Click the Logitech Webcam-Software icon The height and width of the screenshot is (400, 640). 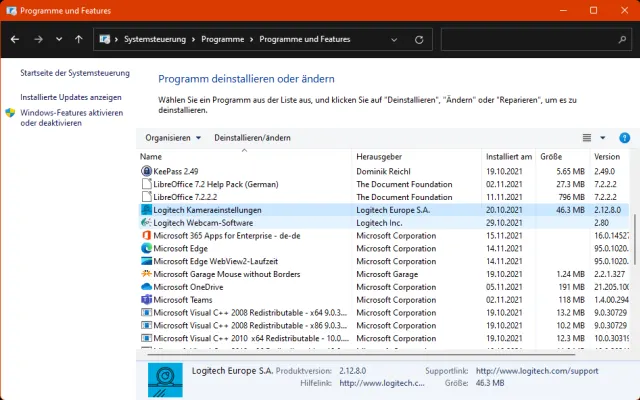[x=146, y=222]
